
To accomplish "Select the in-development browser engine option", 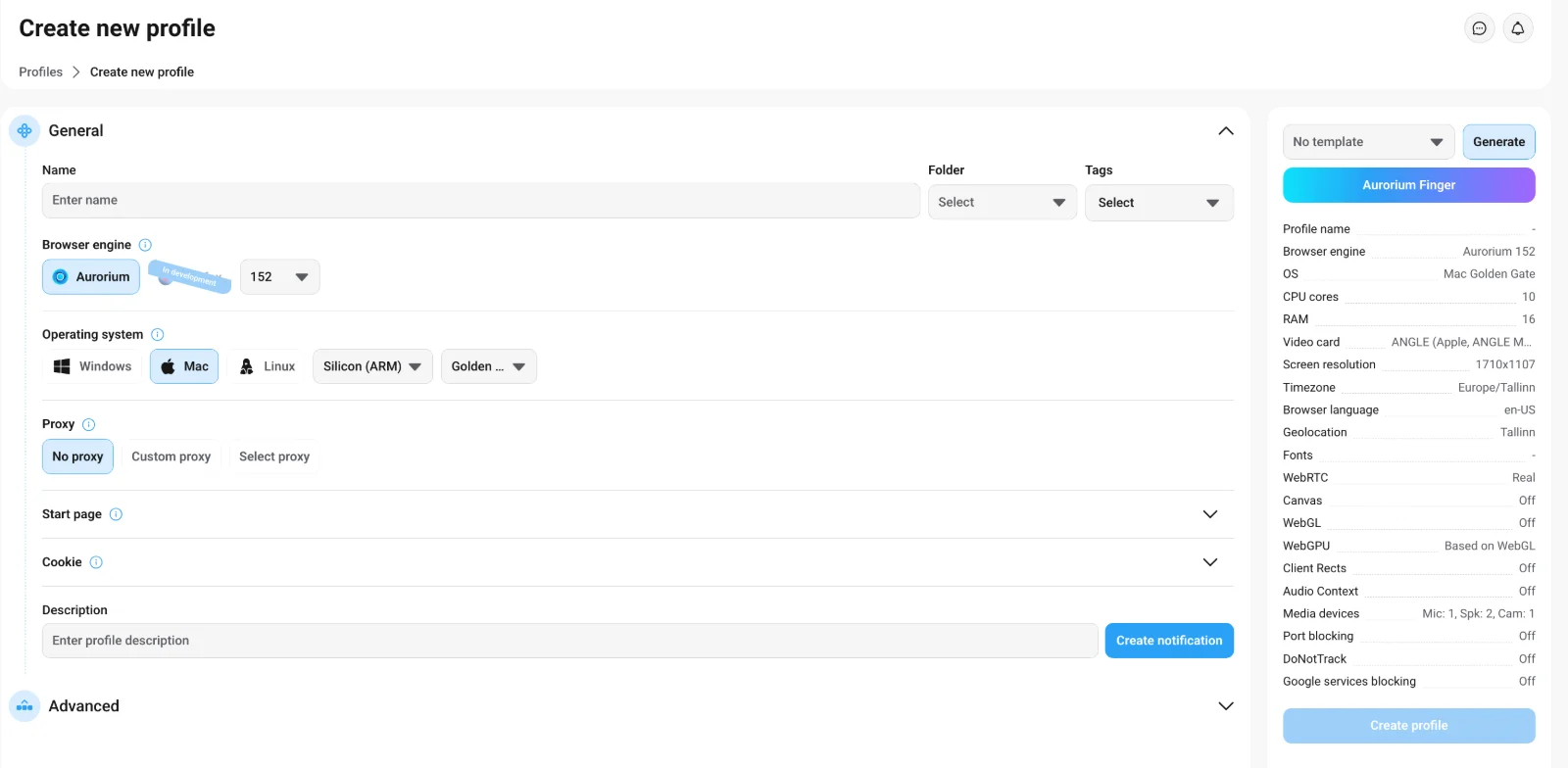I will click(190, 277).
